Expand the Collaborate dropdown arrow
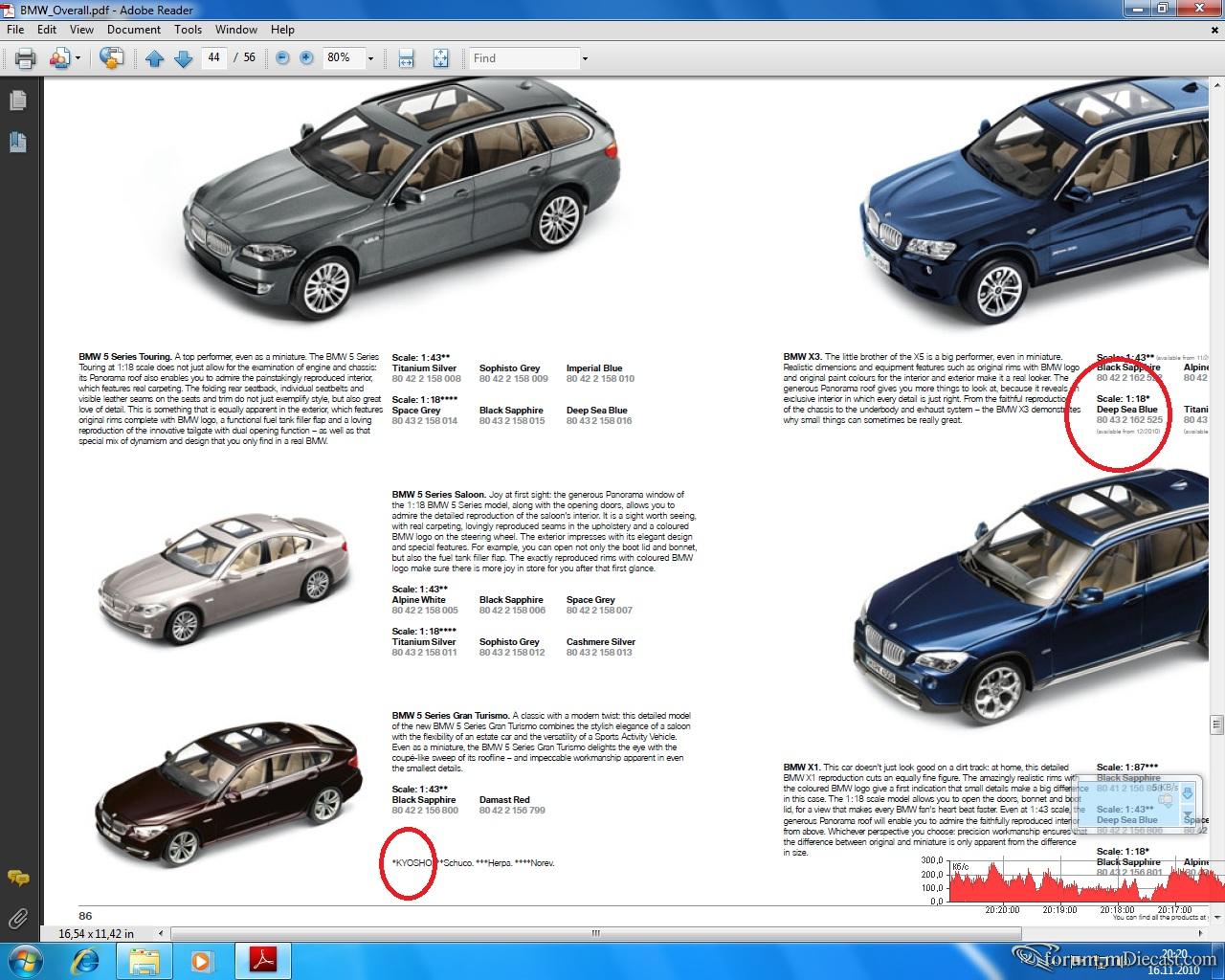 77,58
